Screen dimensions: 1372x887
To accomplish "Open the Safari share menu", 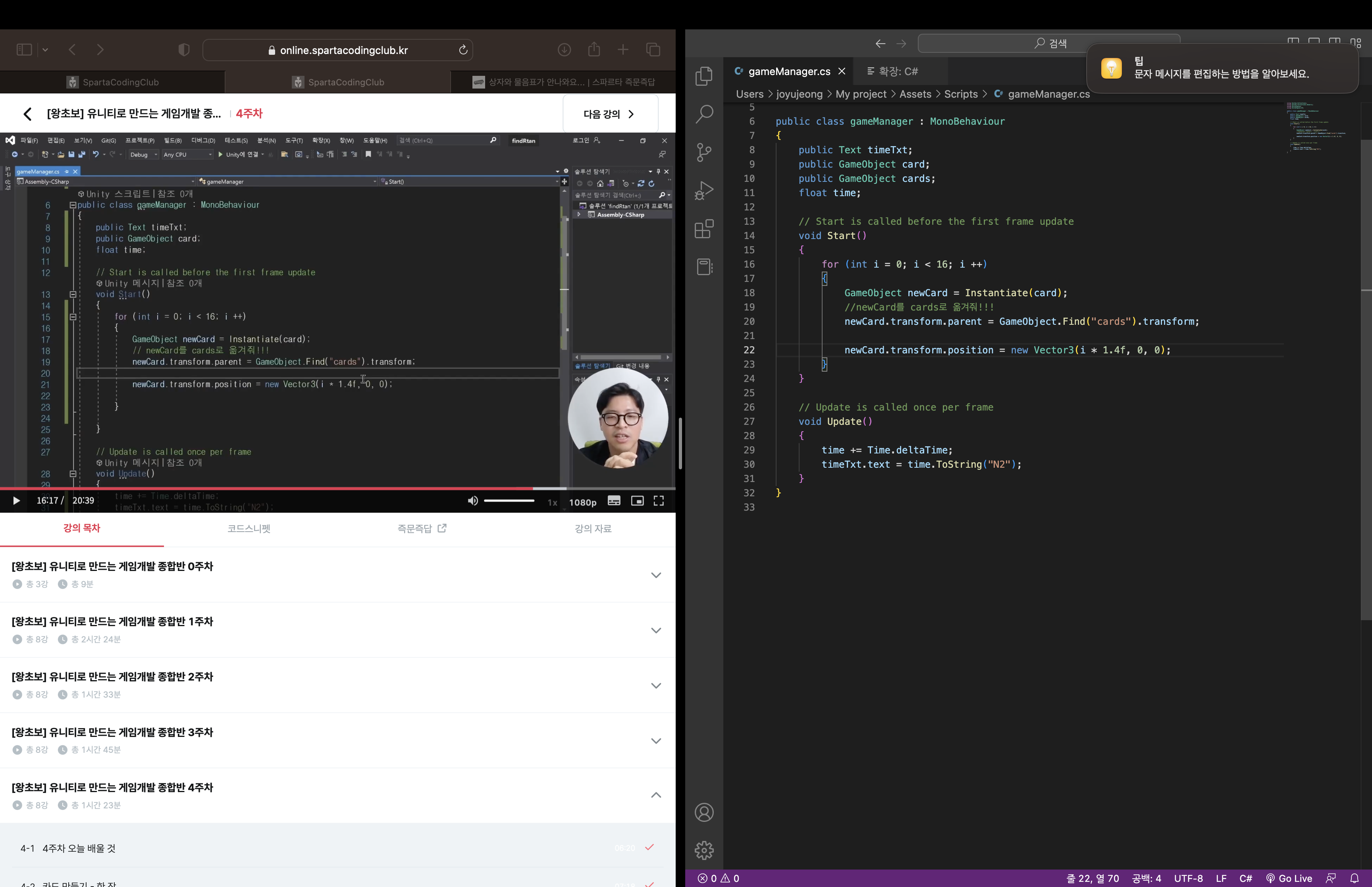I will pos(594,50).
